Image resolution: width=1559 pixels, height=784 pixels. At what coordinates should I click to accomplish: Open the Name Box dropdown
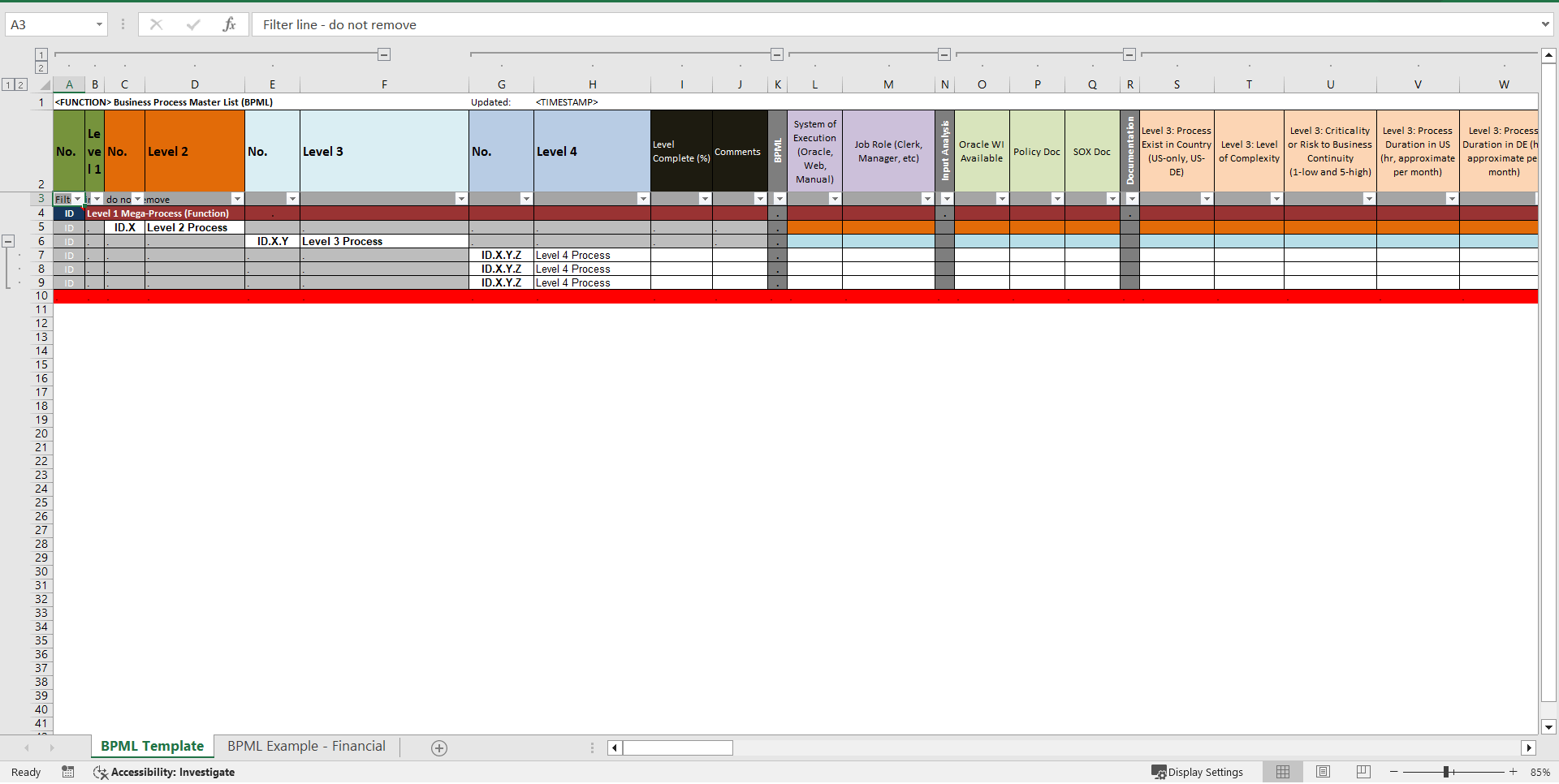pyautogui.click(x=101, y=24)
